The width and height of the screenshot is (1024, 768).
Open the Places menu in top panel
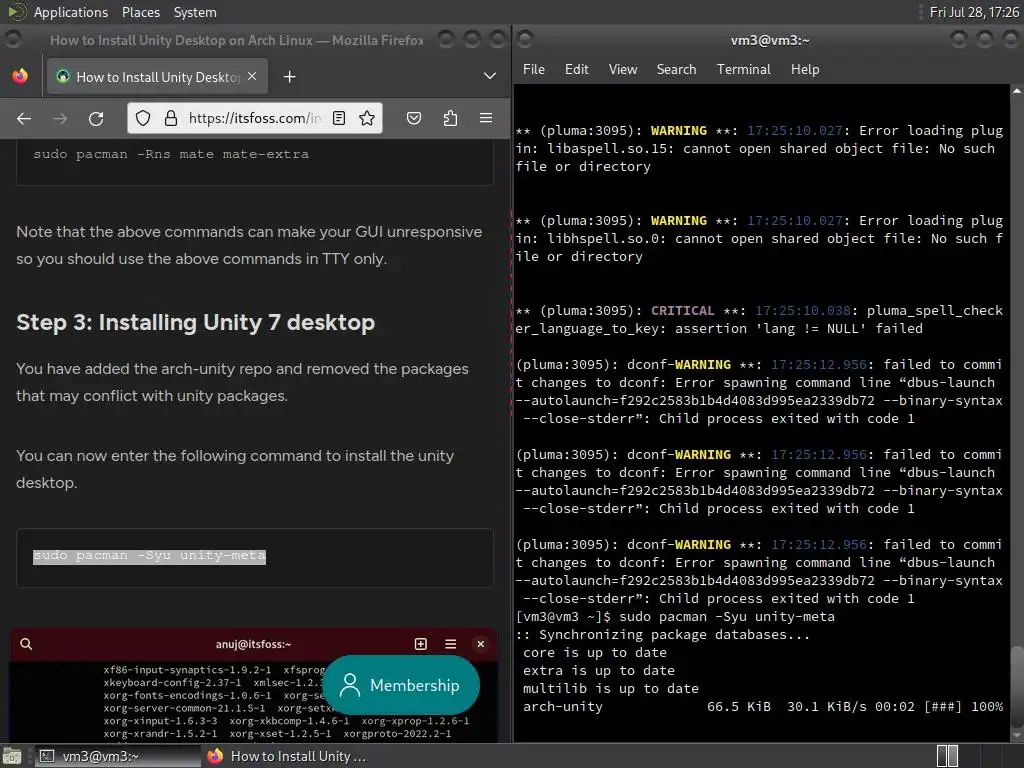click(x=140, y=12)
